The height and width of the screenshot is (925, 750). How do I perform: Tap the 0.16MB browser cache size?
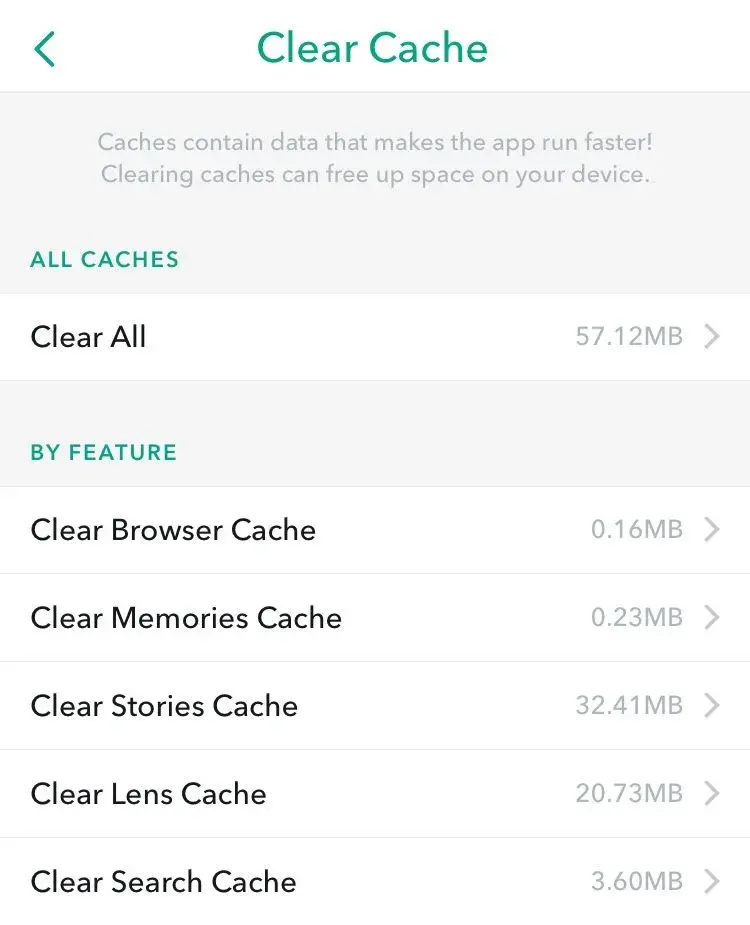637,530
